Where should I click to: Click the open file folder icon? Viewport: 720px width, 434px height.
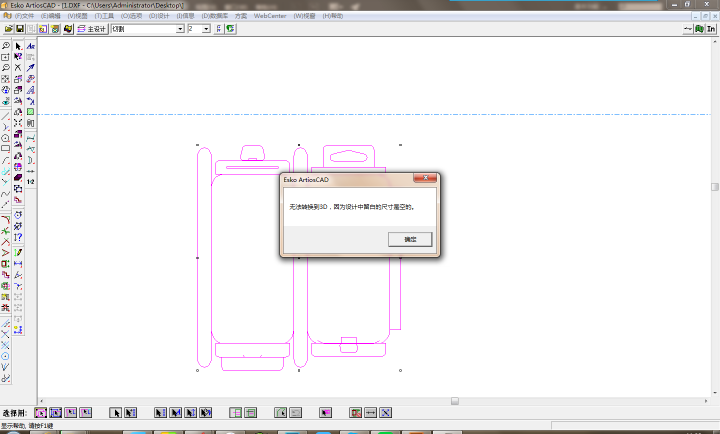[x=7, y=29]
